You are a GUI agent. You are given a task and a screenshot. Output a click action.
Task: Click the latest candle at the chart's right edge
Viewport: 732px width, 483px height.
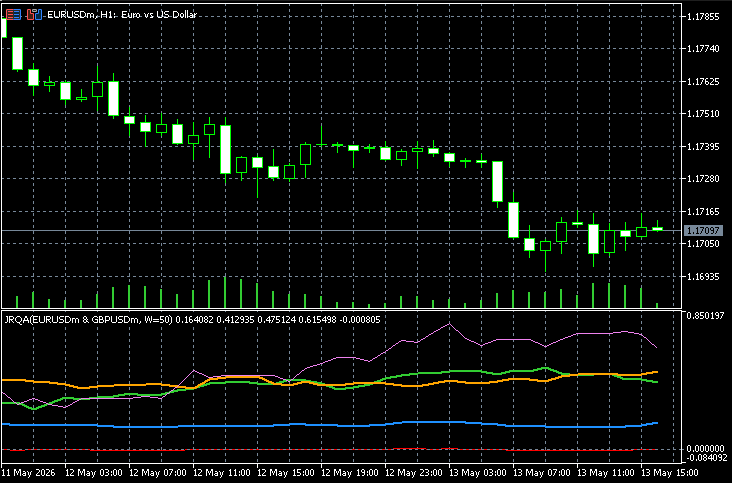click(657, 229)
